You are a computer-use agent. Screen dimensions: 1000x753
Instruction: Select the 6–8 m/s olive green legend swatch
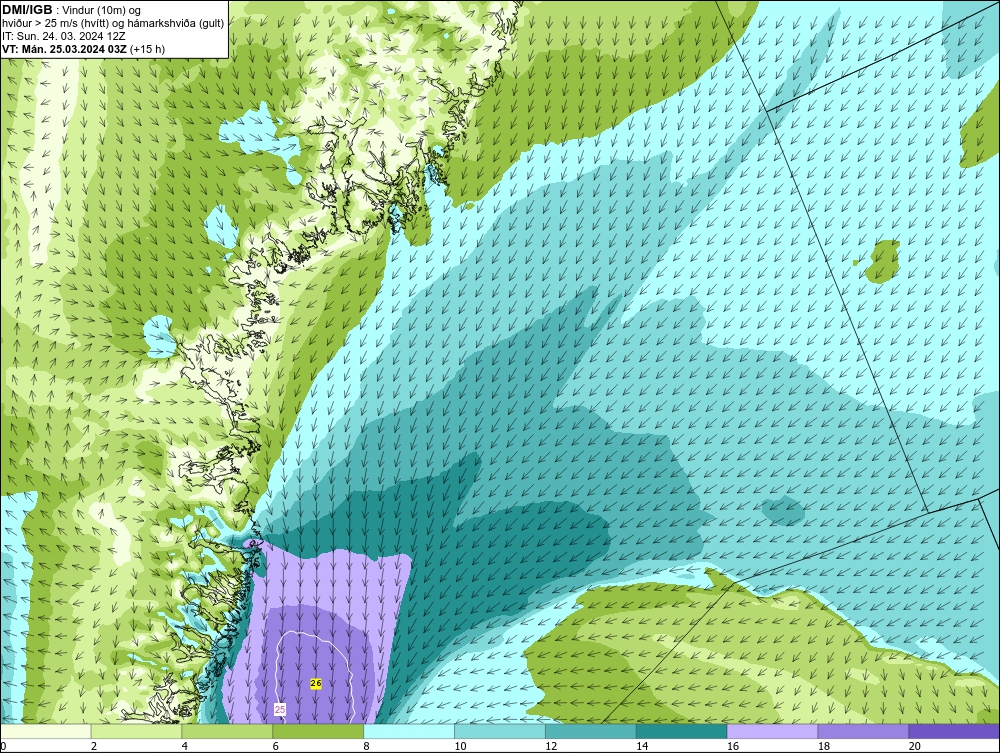pyautogui.click(x=318, y=731)
